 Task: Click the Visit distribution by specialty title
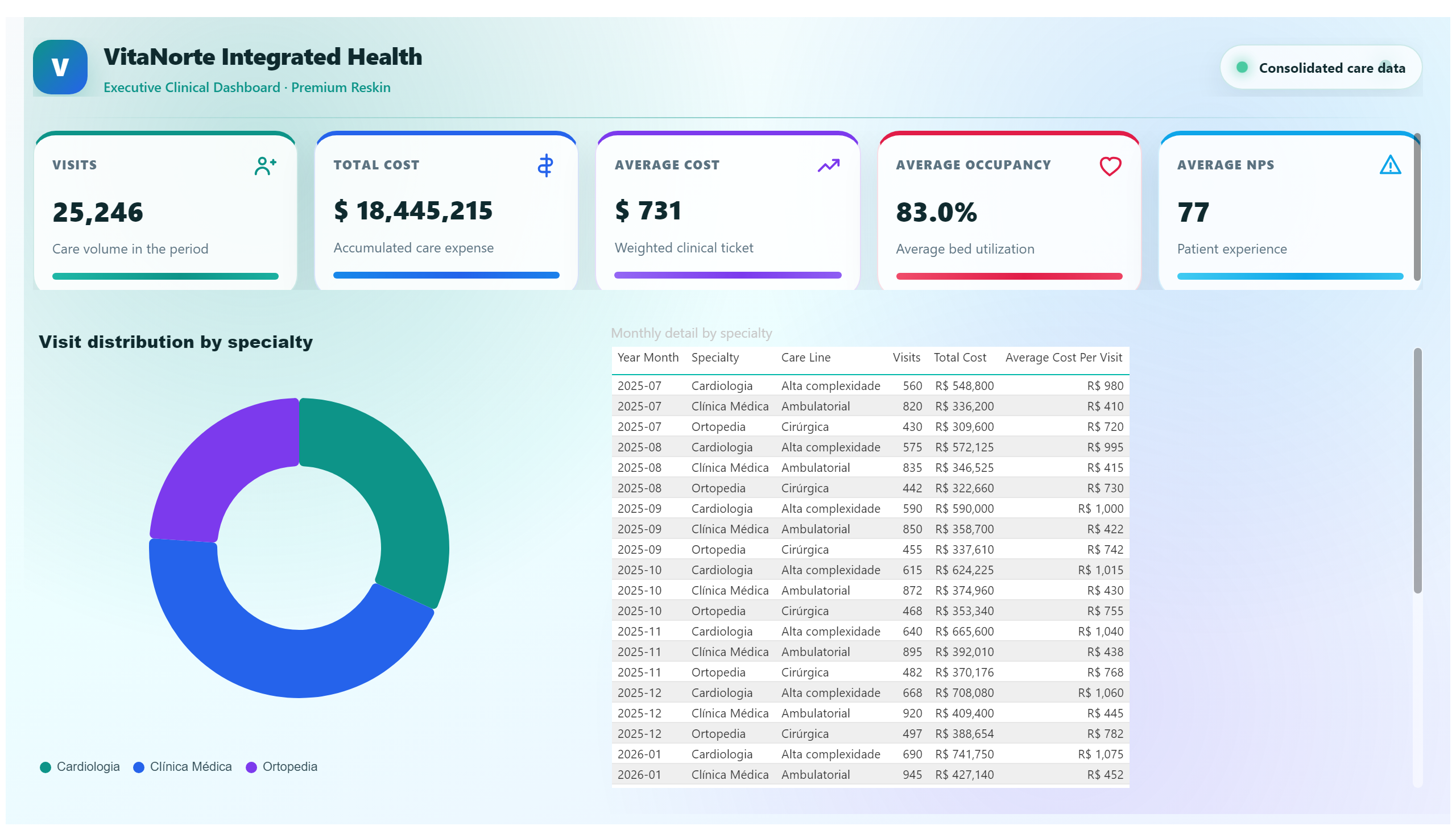click(176, 342)
